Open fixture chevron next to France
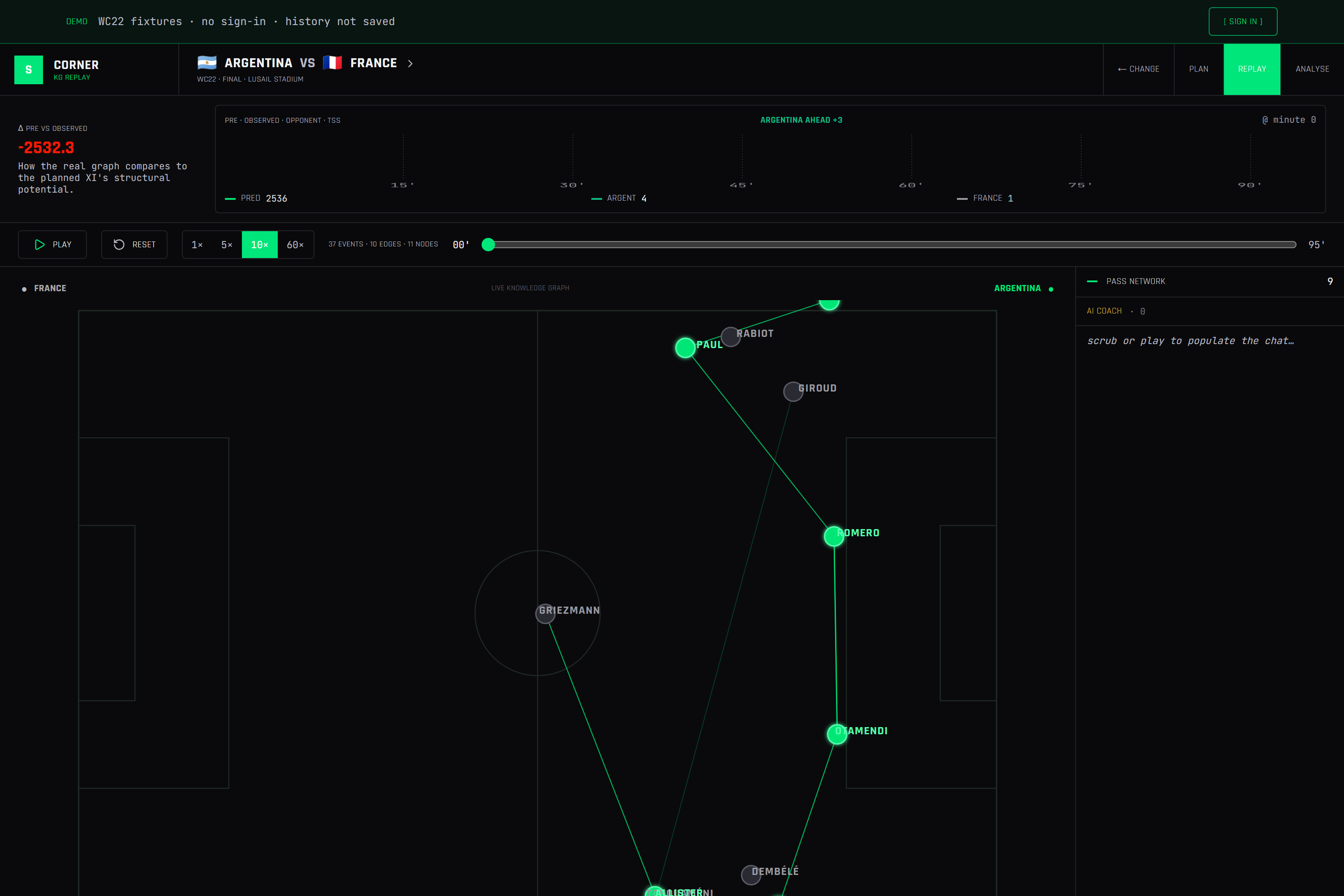This screenshot has height=896, width=1344. click(410, 64)
